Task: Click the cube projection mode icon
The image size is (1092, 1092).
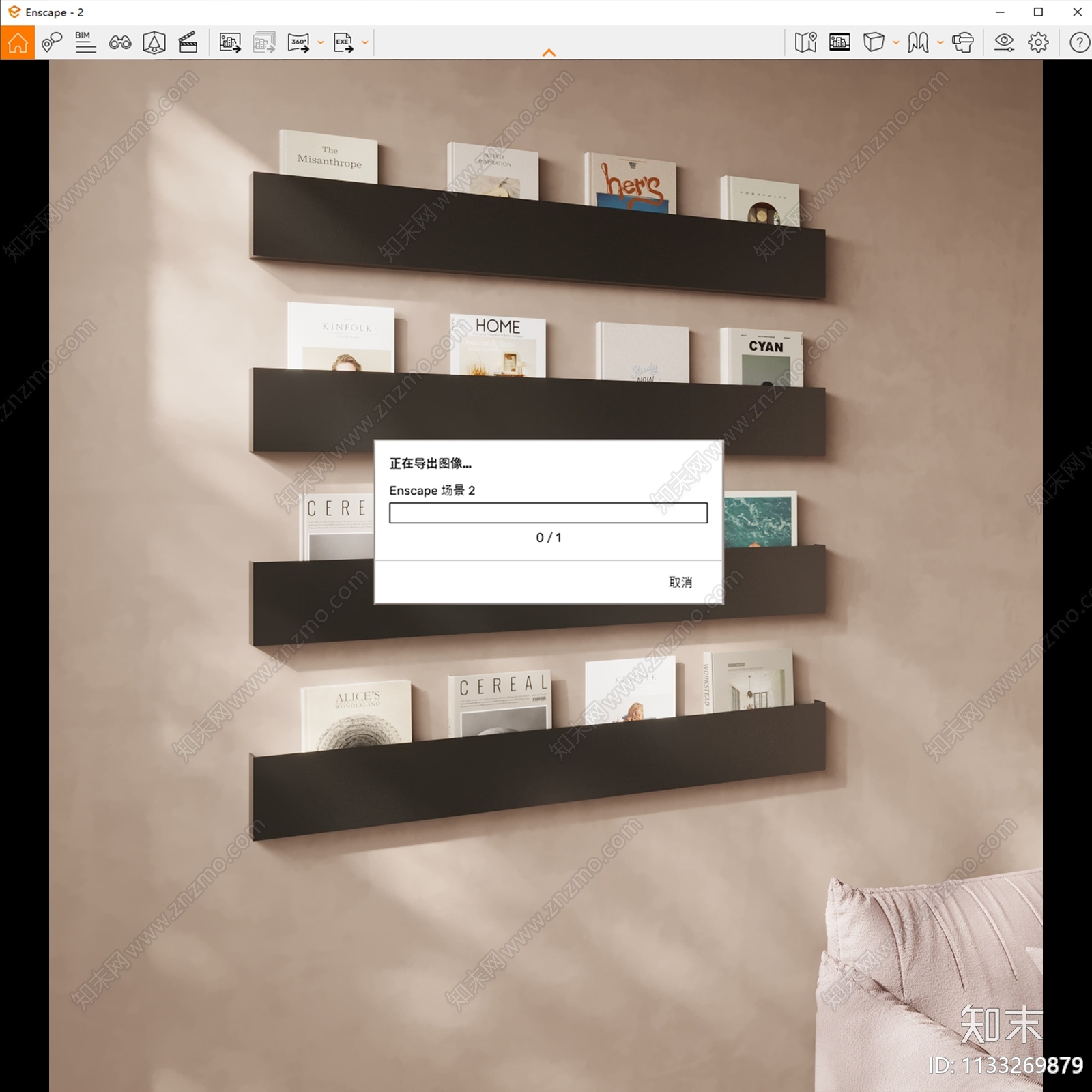Action: (x=874, y=42)
